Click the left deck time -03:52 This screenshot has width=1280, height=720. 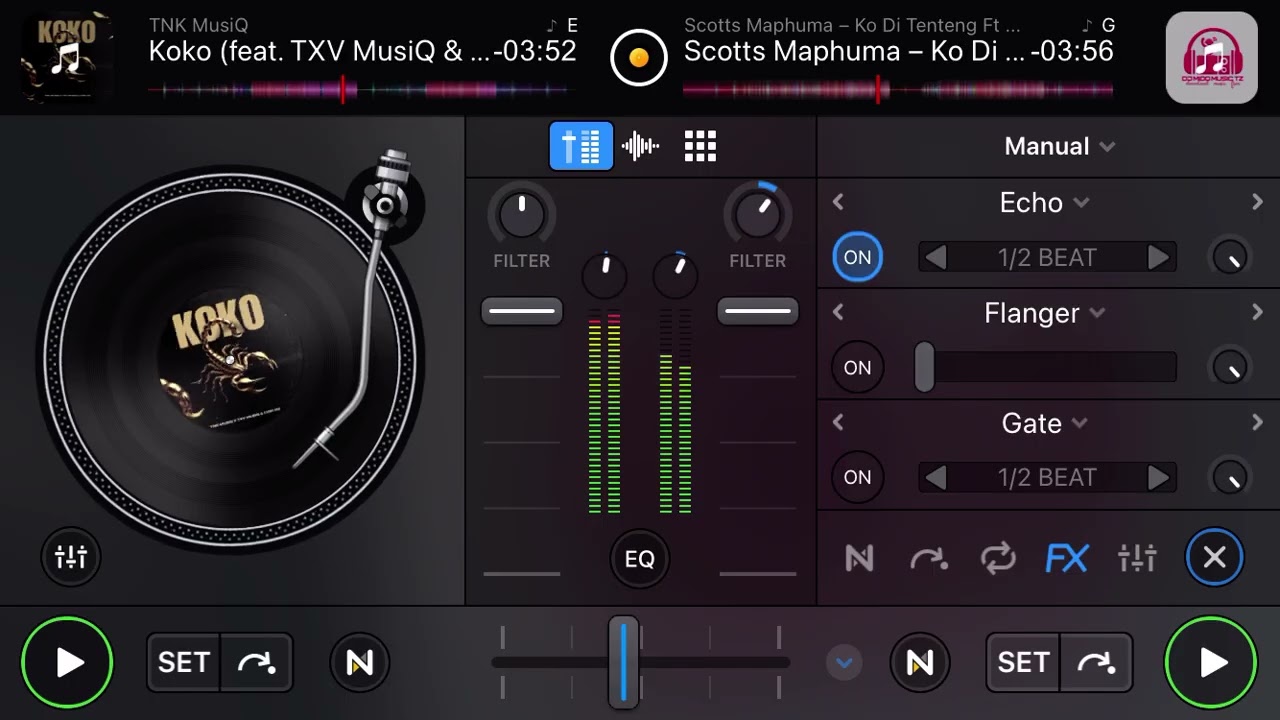point(536,52)
